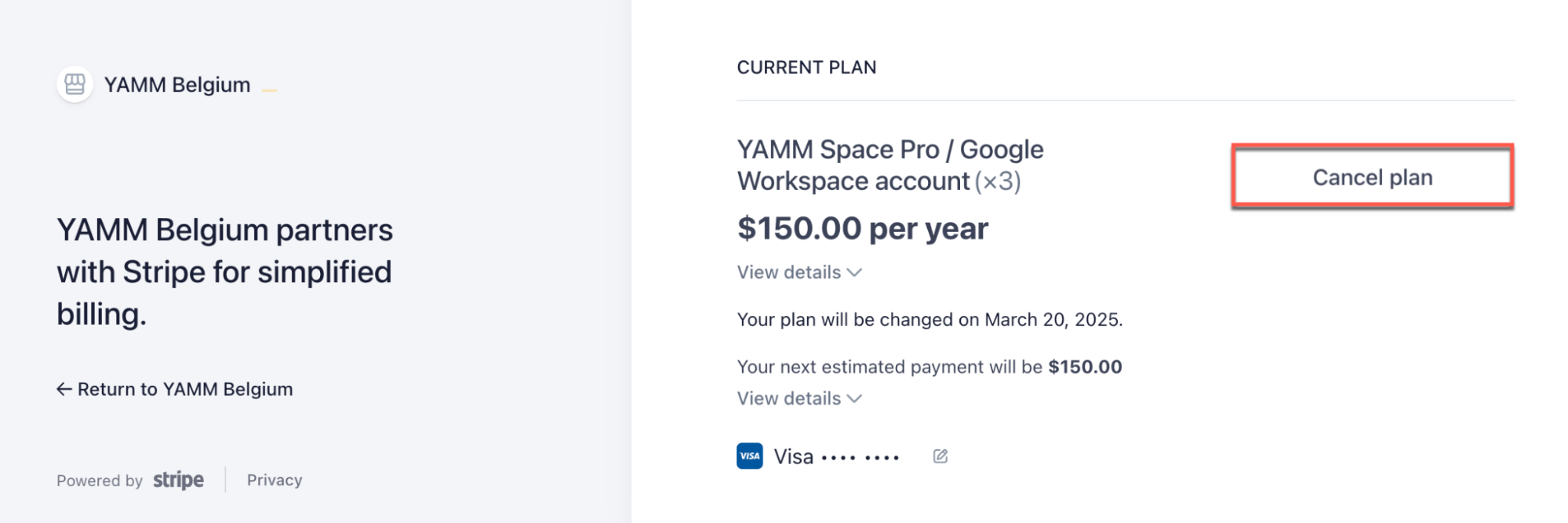This screenshot has width=1568, height=523.
Task: Cancel the current plan
Action: (x=1372, y=177)
